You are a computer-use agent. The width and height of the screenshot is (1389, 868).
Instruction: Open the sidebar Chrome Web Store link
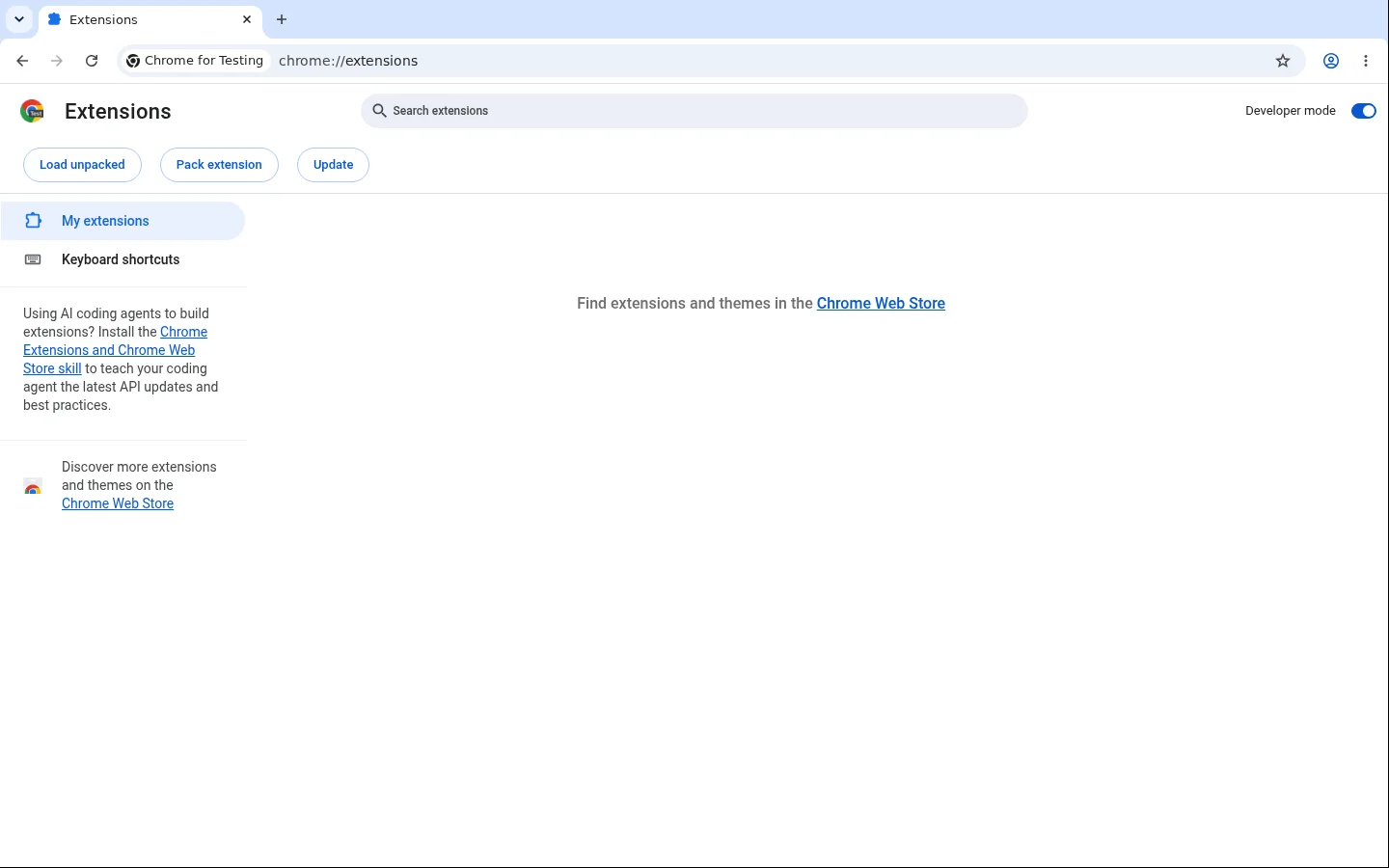click(x=118, y=503)
